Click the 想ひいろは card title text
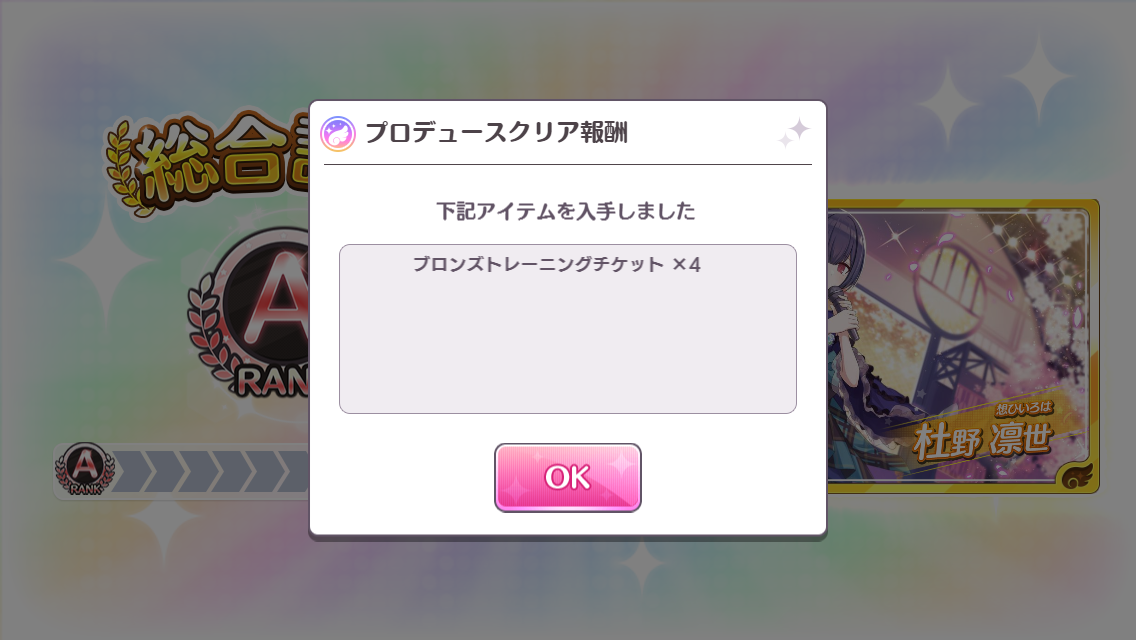1136x640 pixels. click(1024, 410)
